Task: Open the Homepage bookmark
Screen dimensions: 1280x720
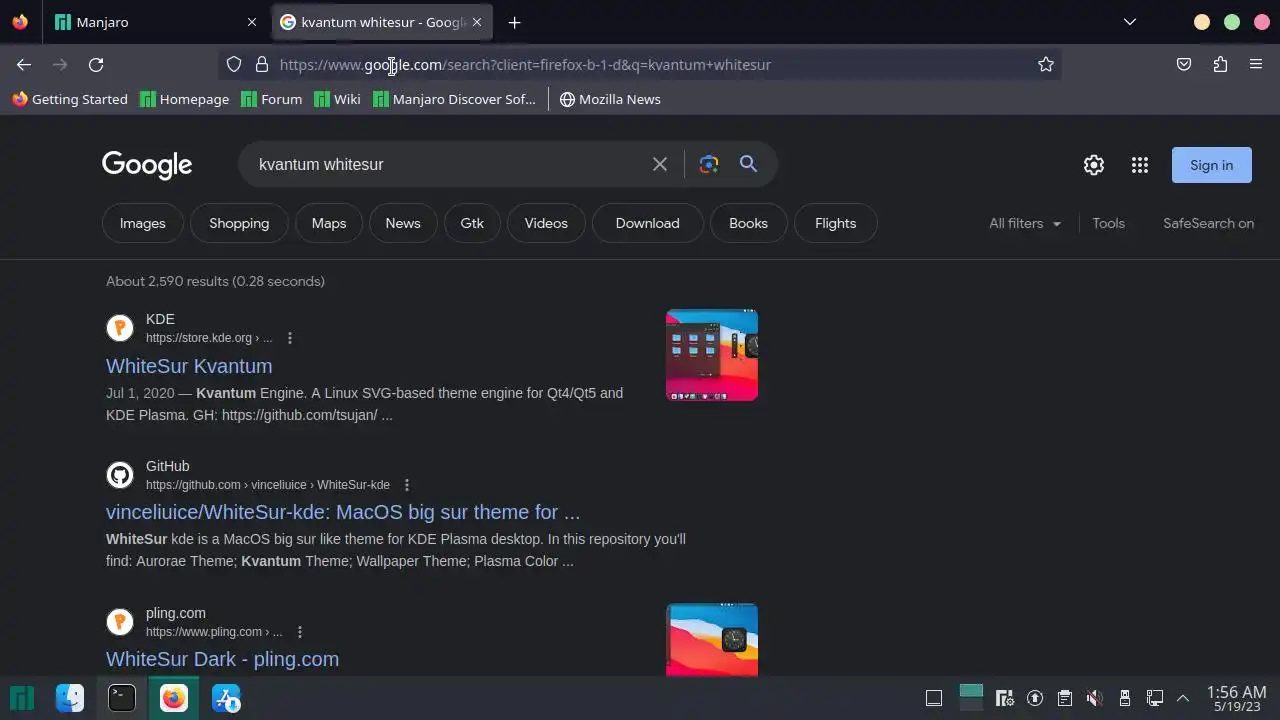Action: tap(185, 99)
